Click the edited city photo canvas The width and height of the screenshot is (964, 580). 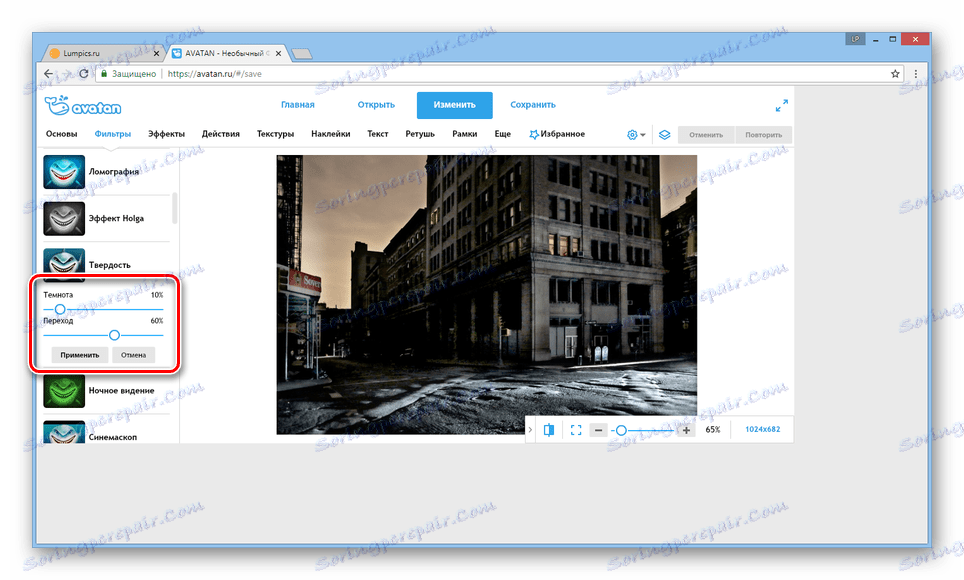pos(486,294)
